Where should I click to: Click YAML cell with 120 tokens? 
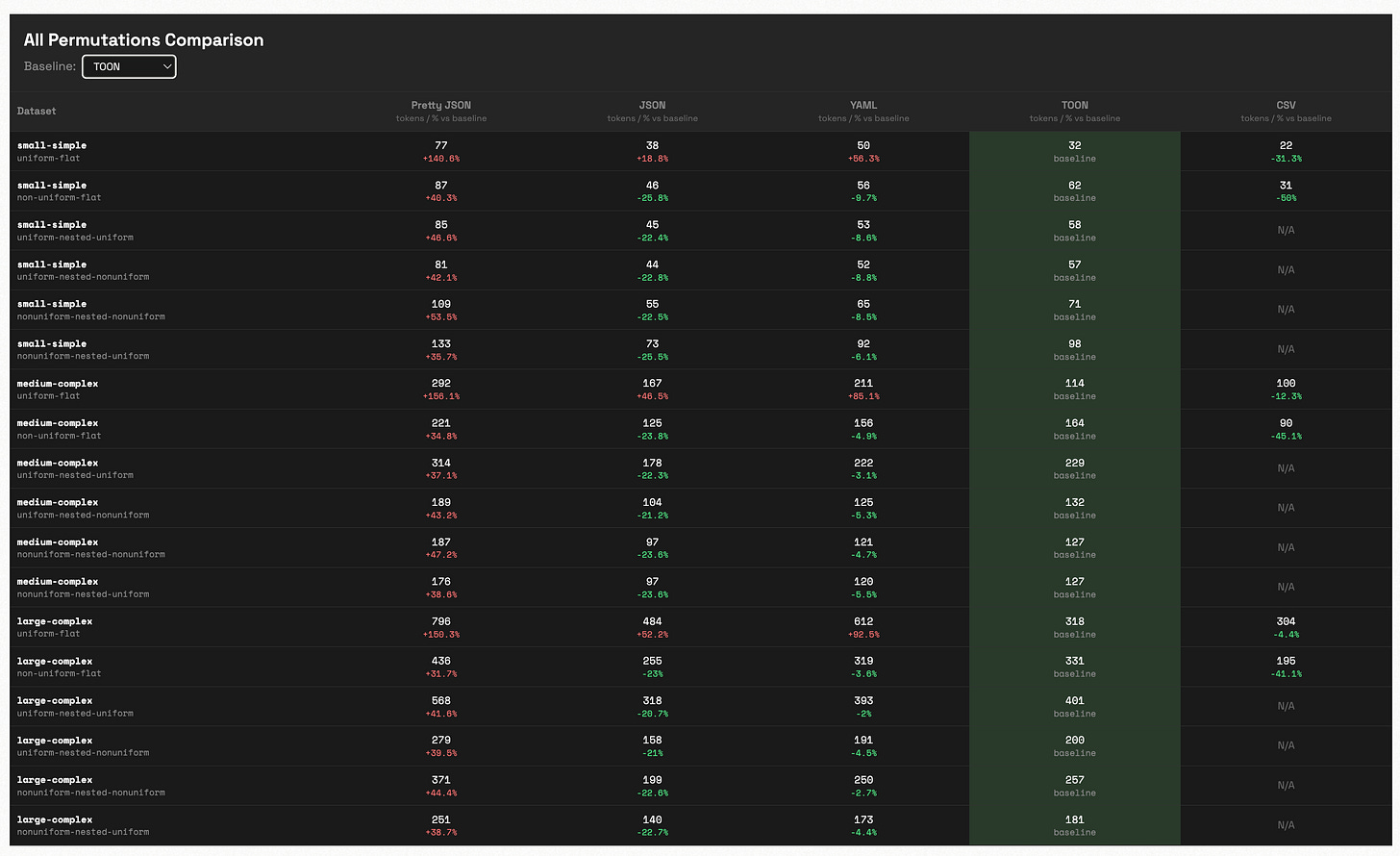(863, 588)
